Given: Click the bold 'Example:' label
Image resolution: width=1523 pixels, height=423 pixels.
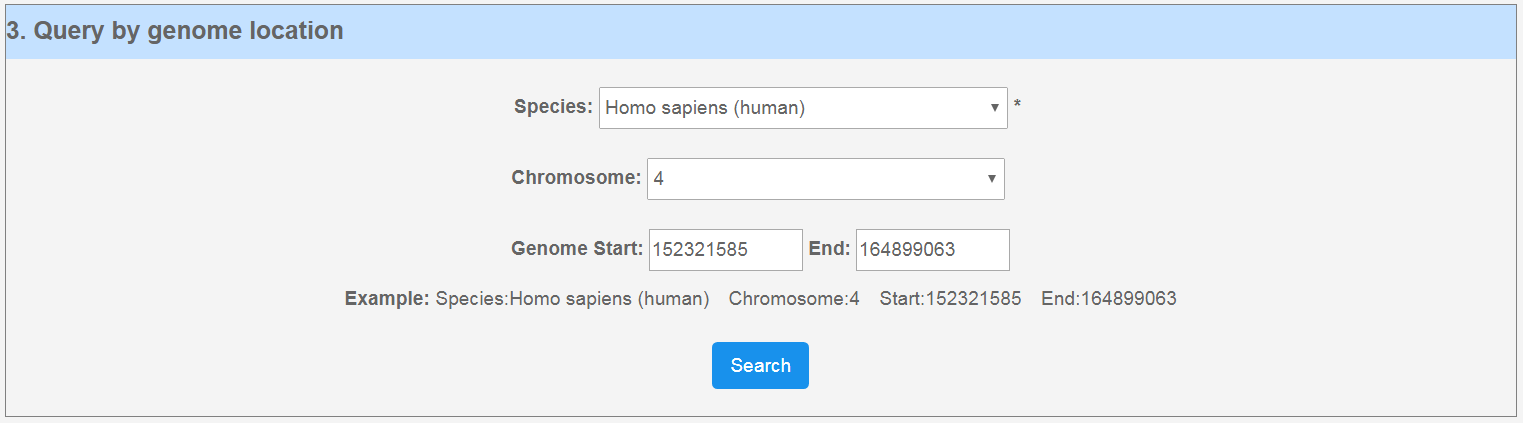Looking at the screenshot, I should point(387,298).
